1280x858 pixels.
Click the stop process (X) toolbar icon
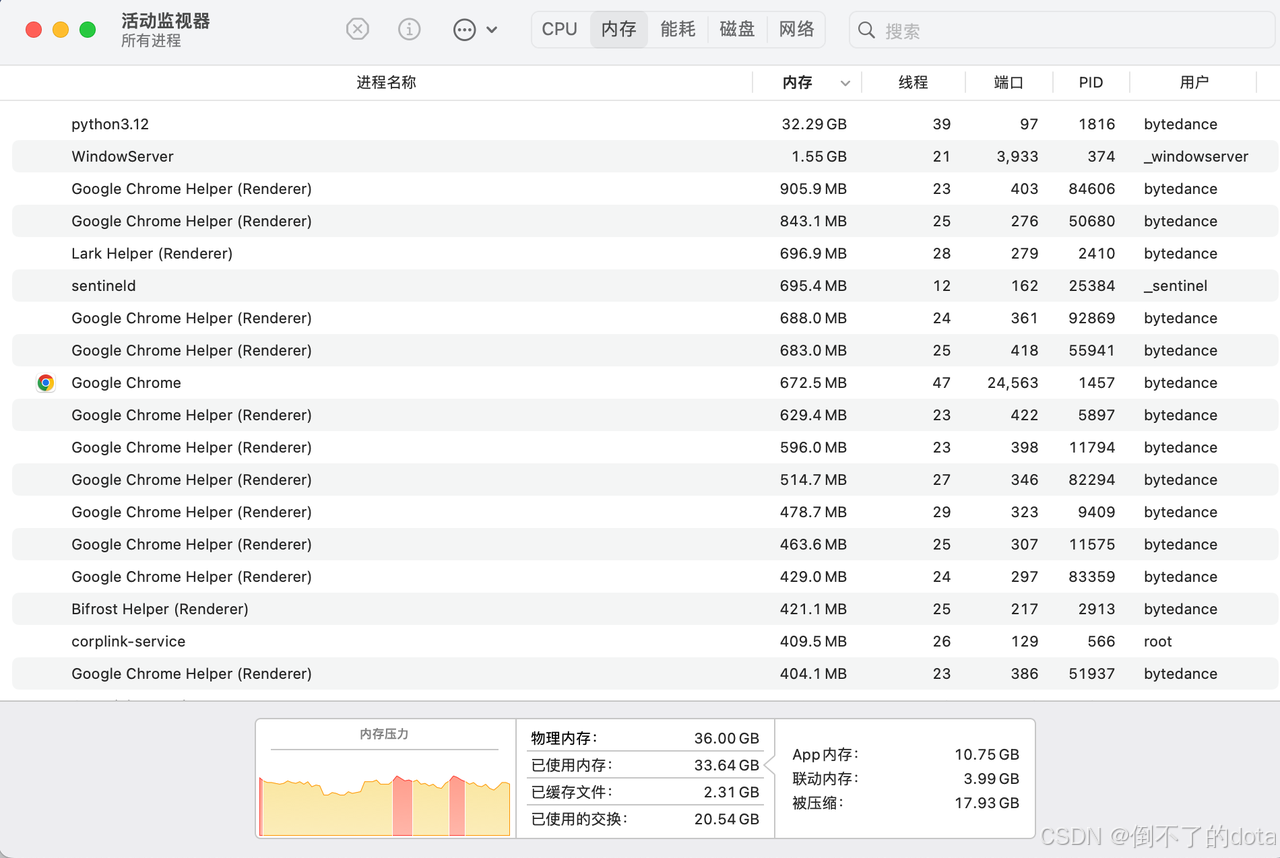pos(357,30)
